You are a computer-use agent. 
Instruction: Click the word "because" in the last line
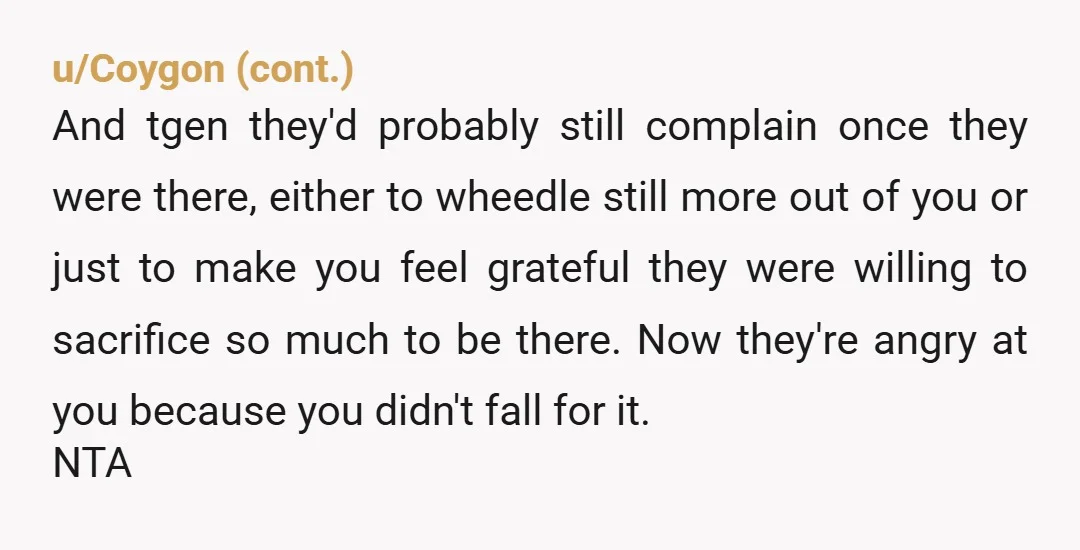coord(207,412)
